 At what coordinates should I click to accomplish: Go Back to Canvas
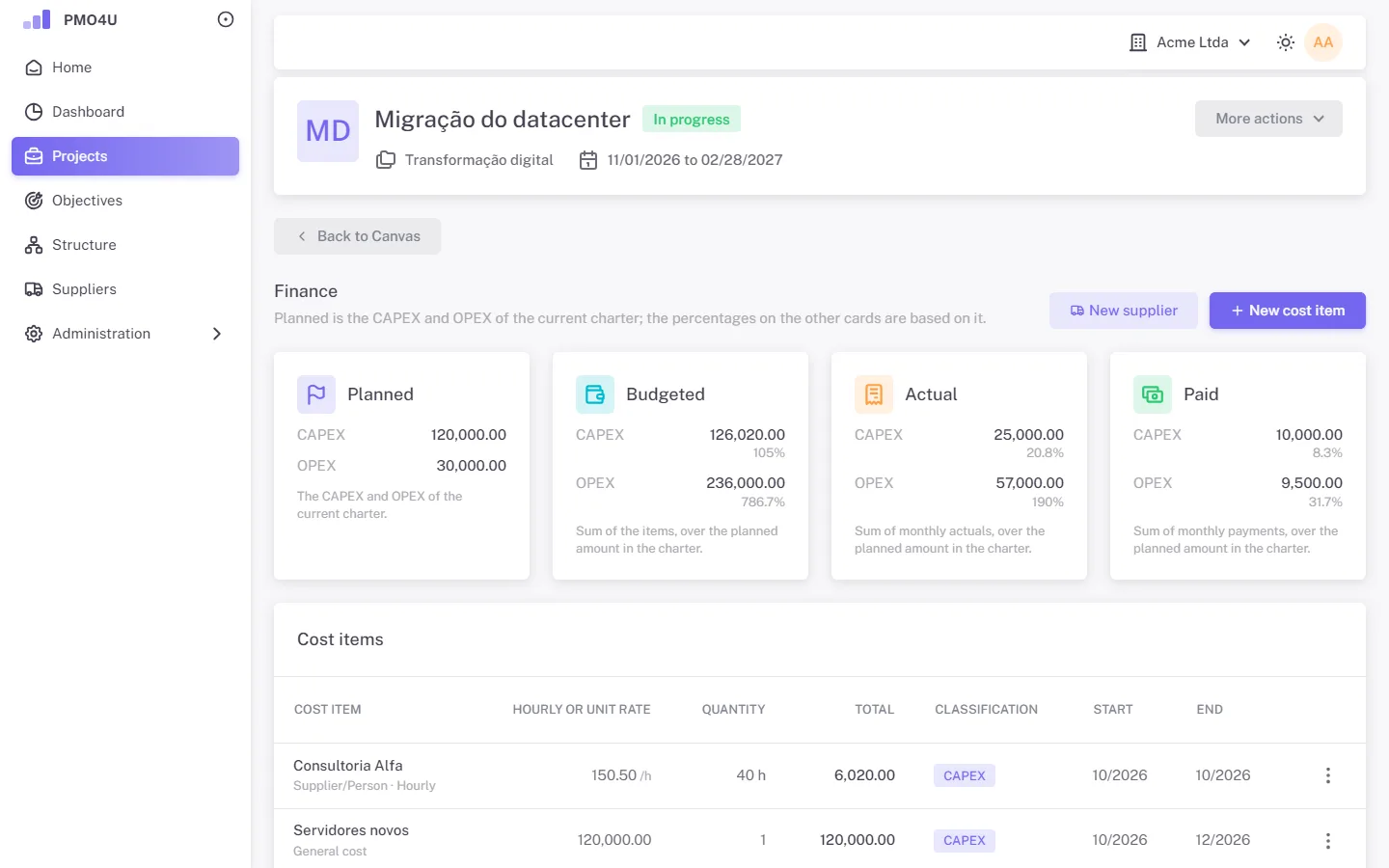click(x=358, y=236)
